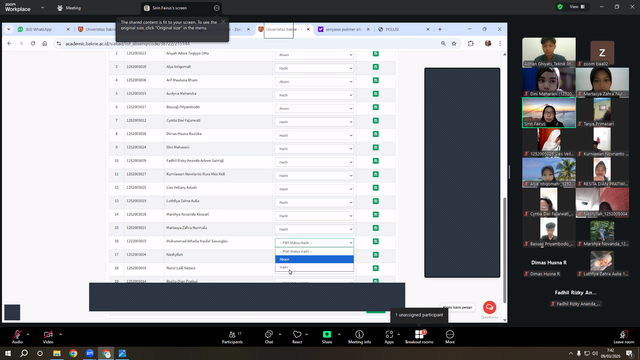Viewport: 640px width, 360px height.
Task: Click the Adrian Ghiyats video thumbnail
Action: 549,52
